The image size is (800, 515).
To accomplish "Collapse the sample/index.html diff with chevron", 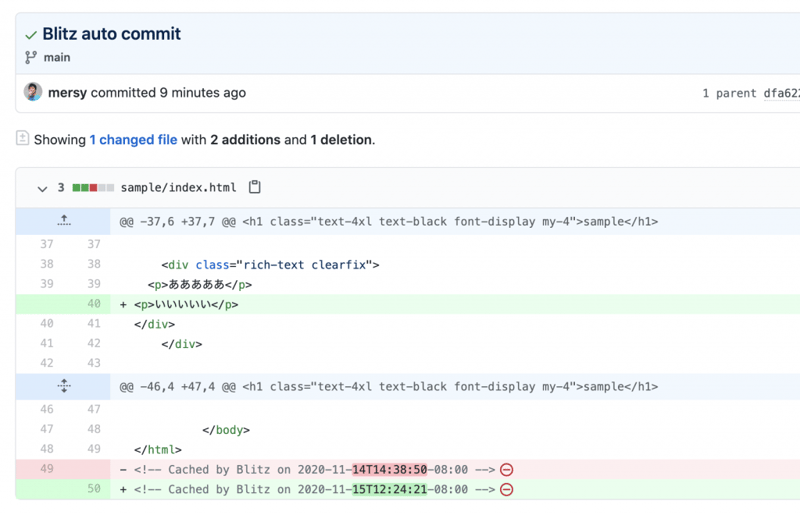I will point(42,188).
